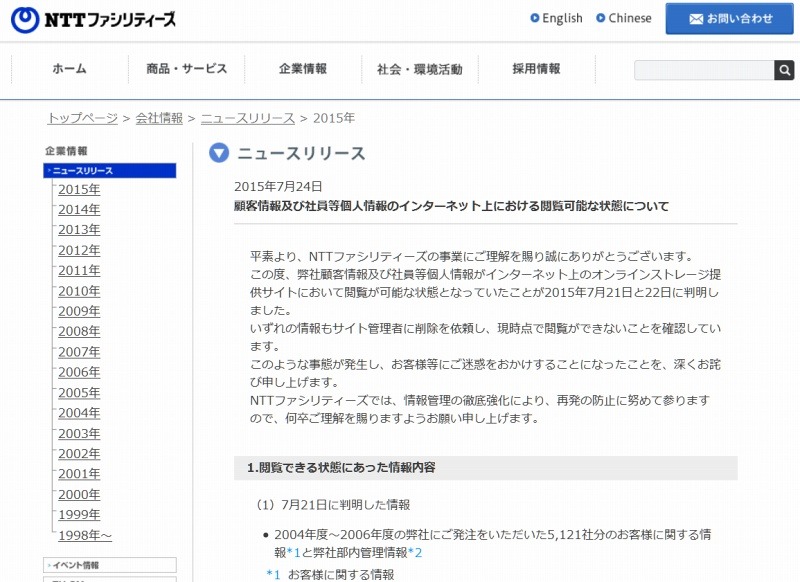Select ニュースリリース in the sidebar

click(x=110, y=171)
